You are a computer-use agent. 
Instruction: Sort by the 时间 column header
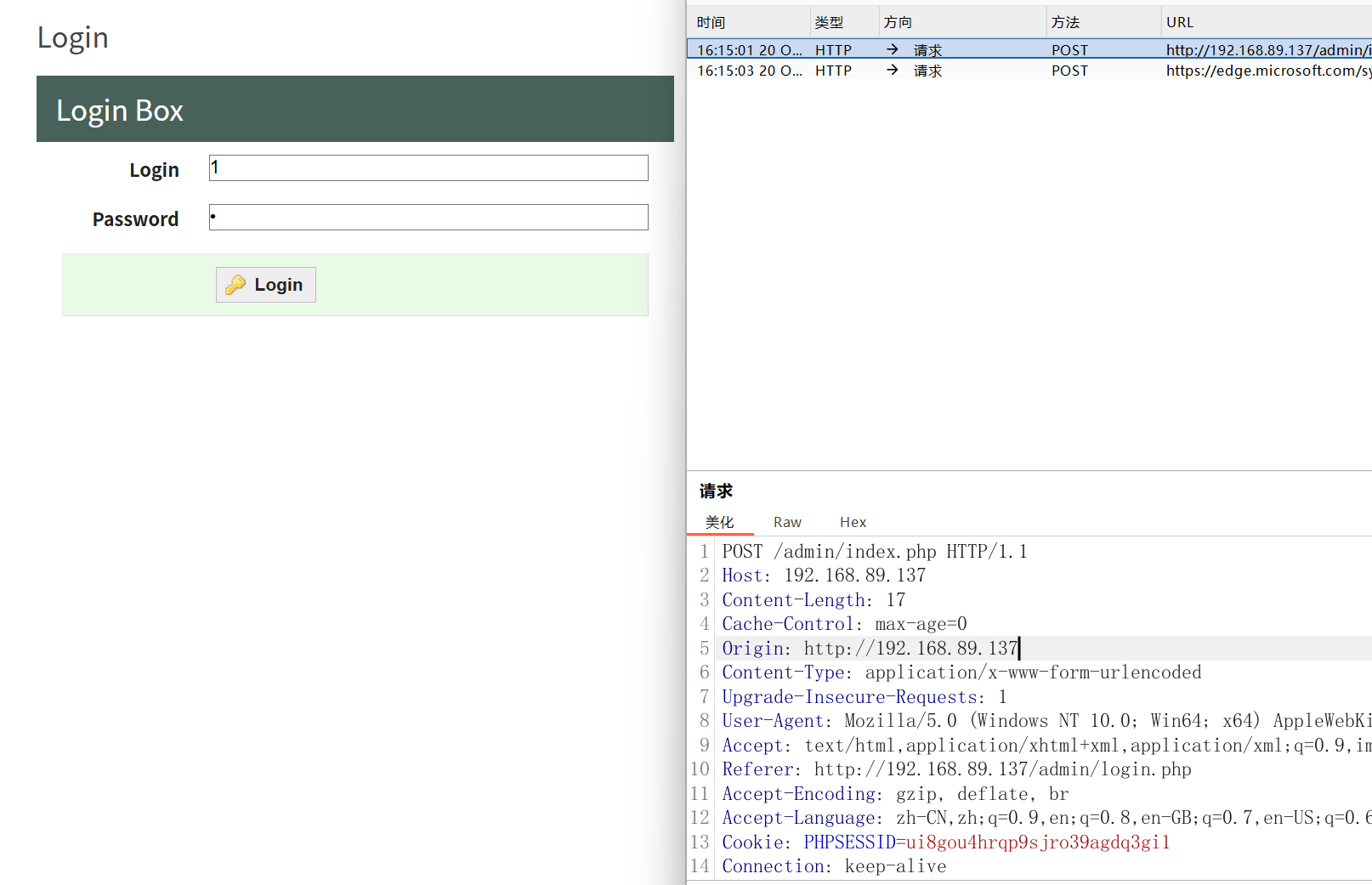pos(748,22)
